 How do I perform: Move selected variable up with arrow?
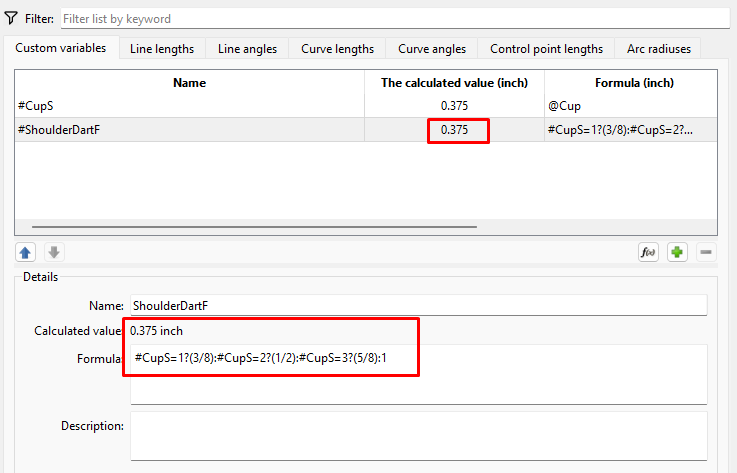click(26, 253)
